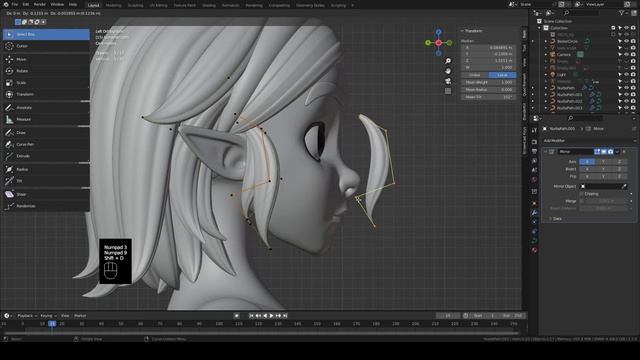Activate the Rotate tool
640x360 pixels.
[x=46, y=71]
